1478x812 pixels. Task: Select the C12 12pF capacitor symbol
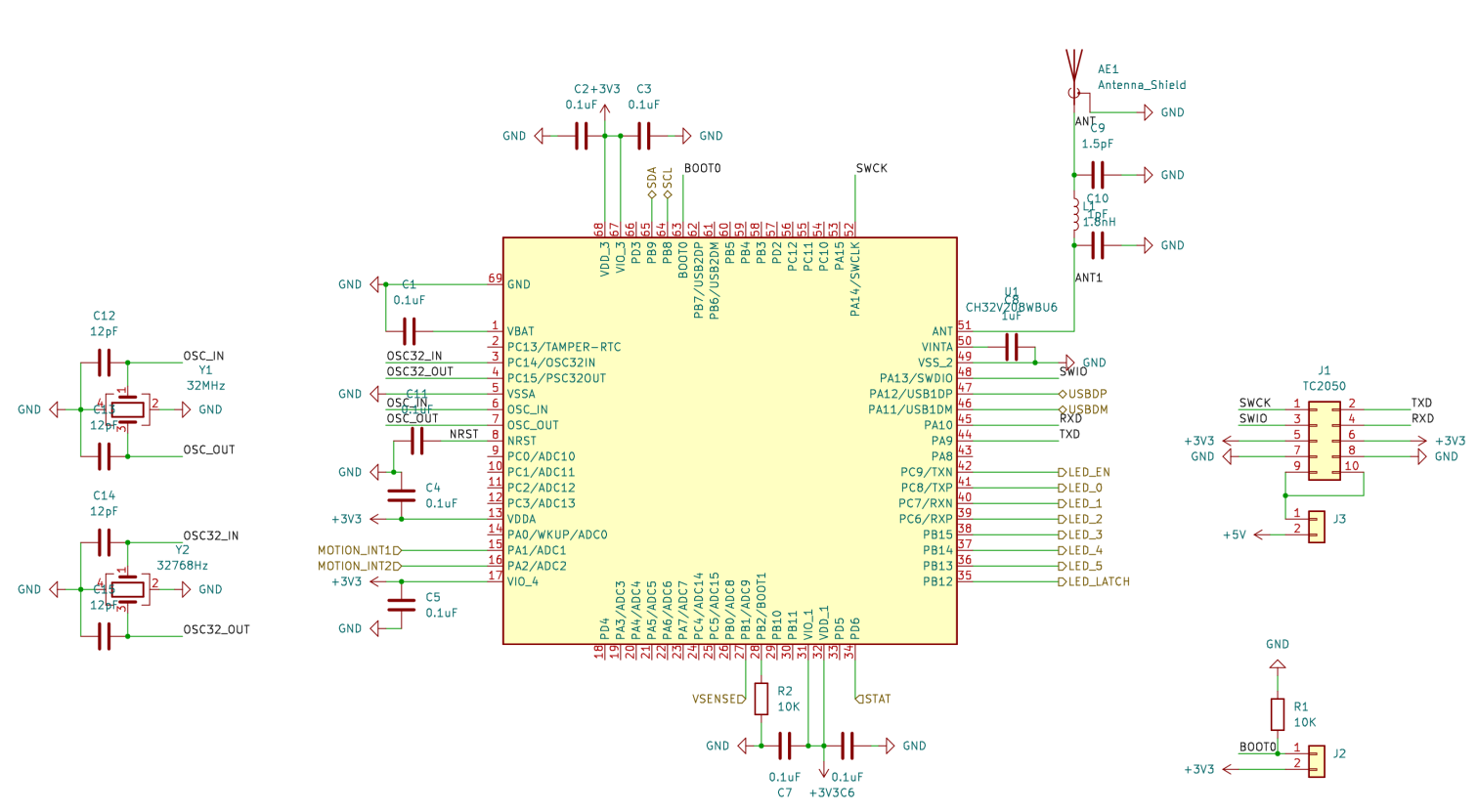click(x=104, y=363)
